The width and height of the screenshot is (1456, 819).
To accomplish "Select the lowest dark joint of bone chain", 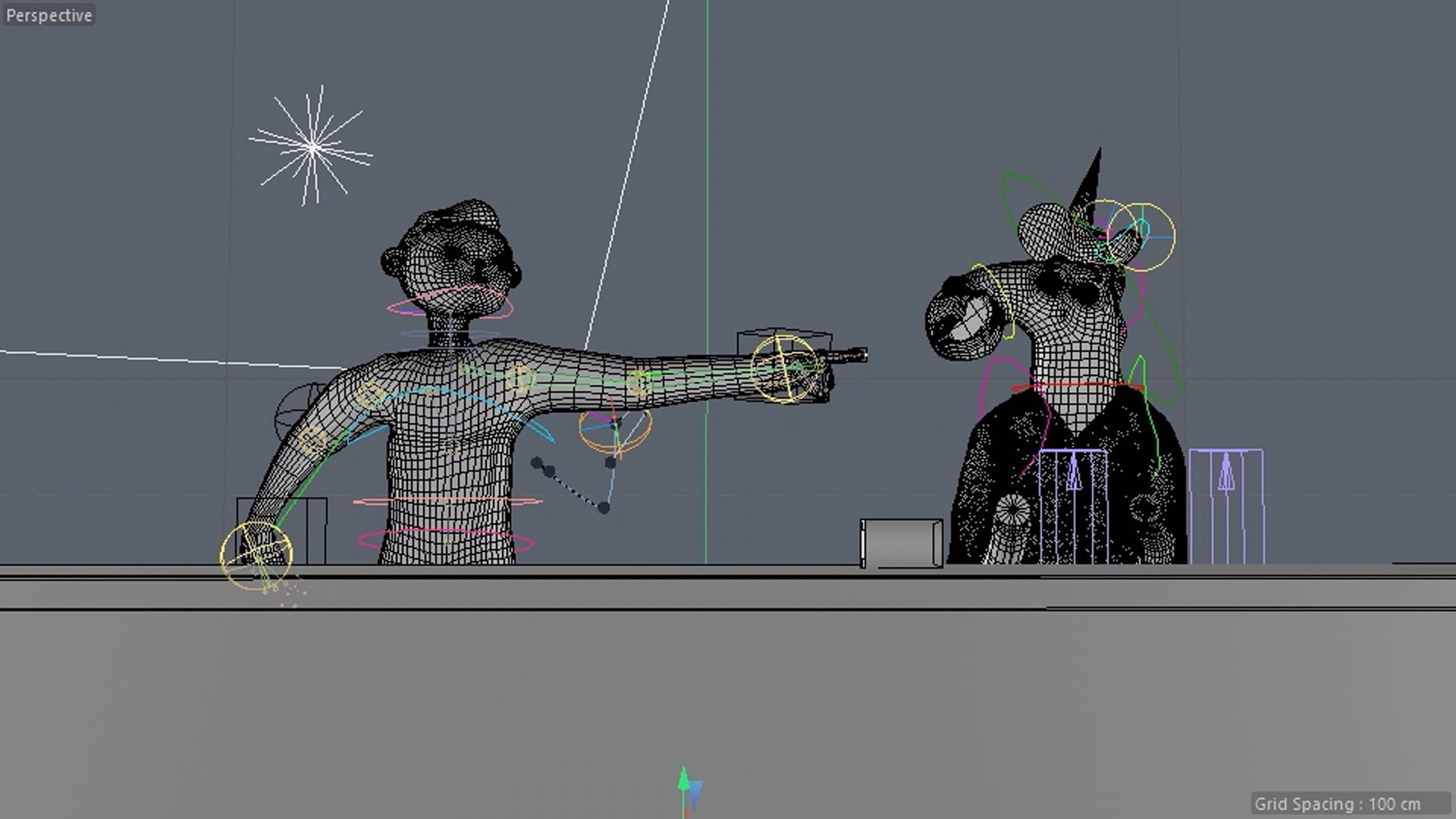I will (604, 507).
